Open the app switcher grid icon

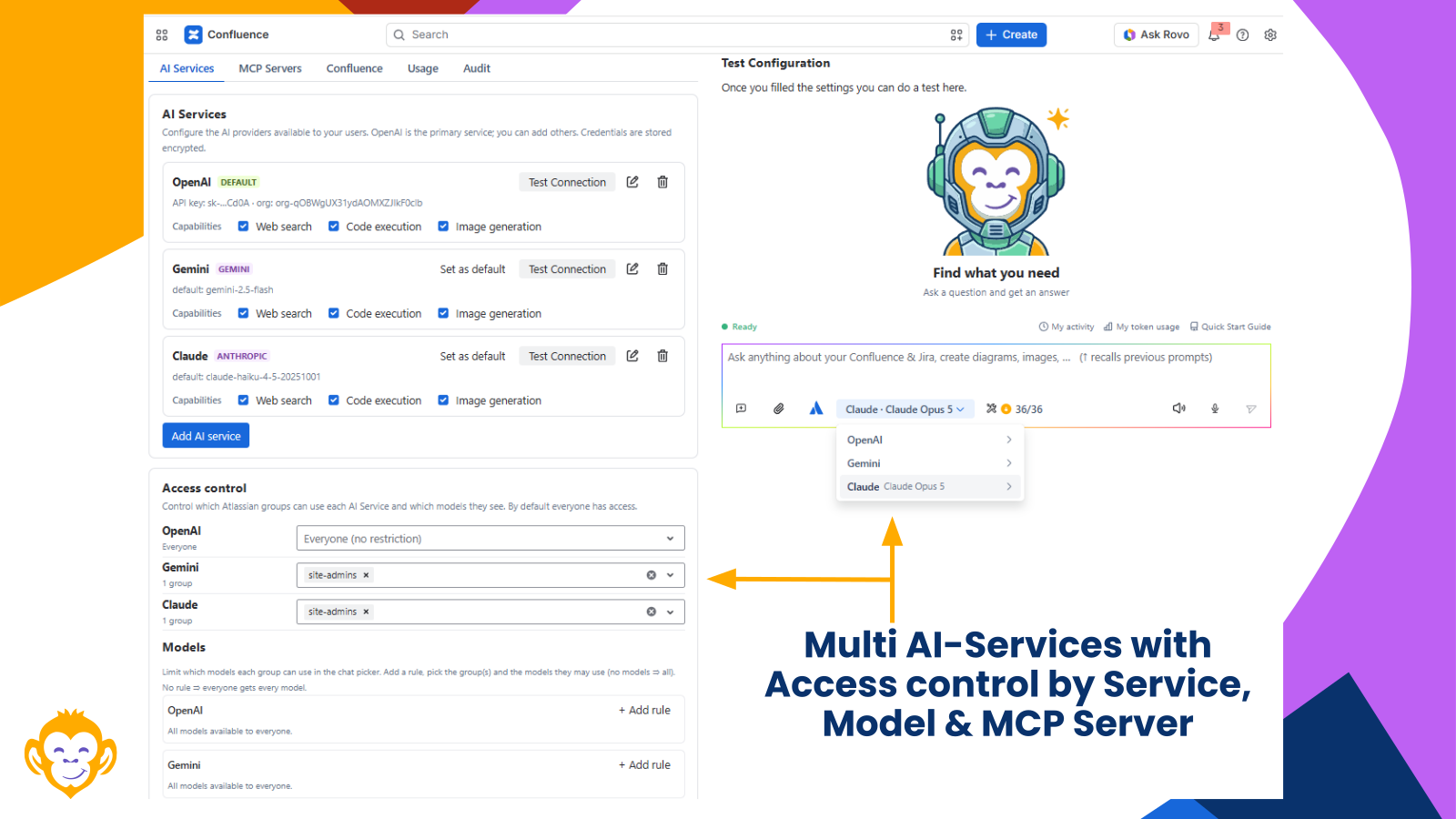pyautogui.click(x=162, y=35)
